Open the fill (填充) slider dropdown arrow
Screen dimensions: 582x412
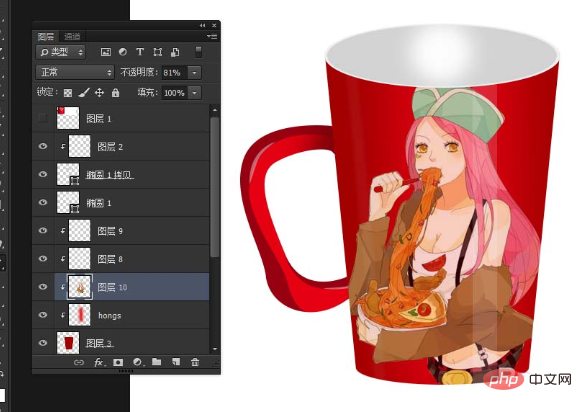tap(194, 93)
